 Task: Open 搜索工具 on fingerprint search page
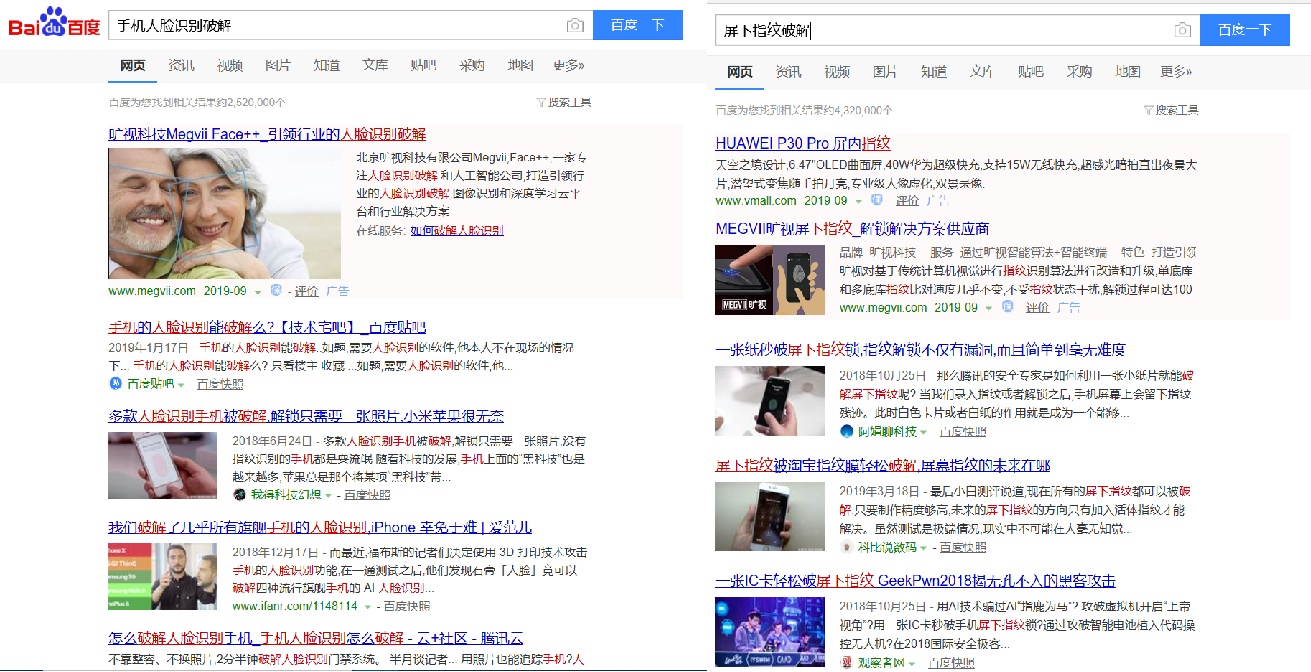[1171, 110]
